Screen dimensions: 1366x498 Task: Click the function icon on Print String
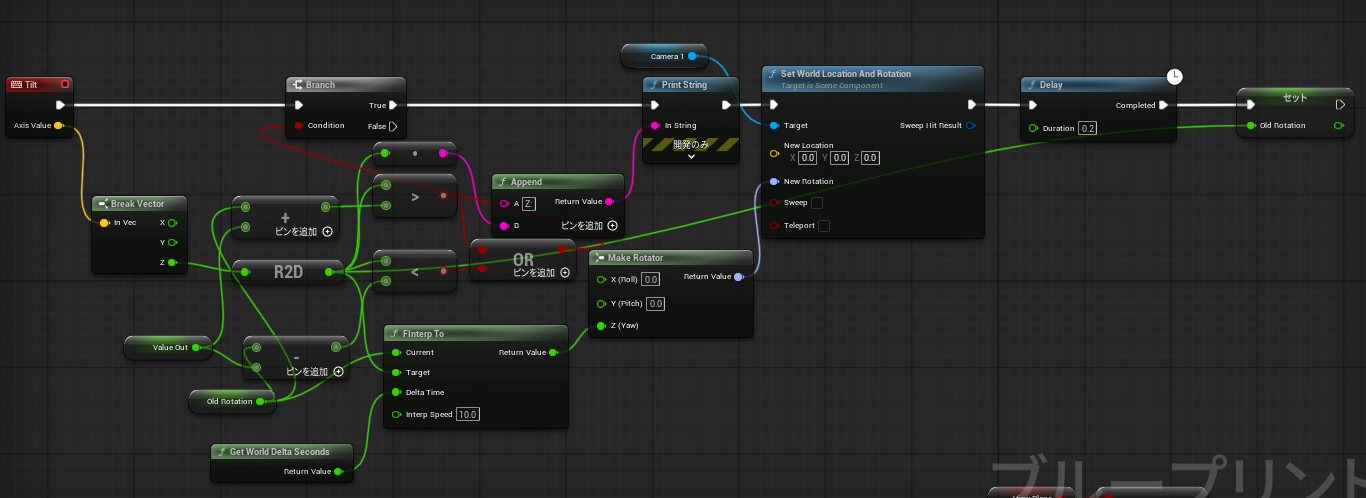(654, 85)
